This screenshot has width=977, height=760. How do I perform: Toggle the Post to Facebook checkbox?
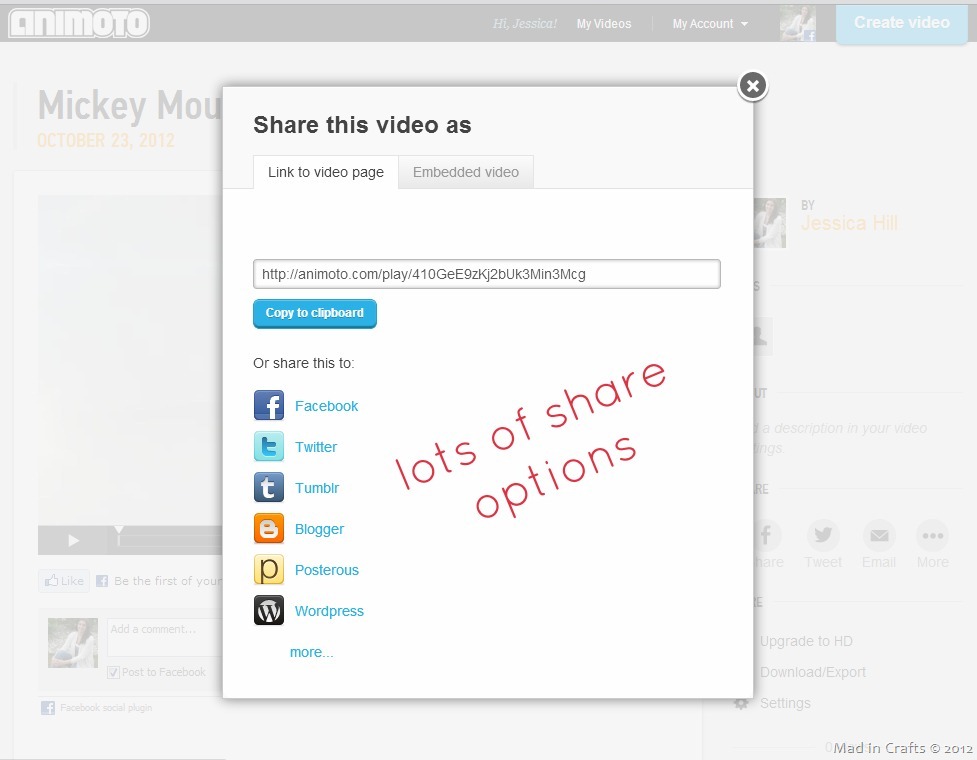(113, 672)
